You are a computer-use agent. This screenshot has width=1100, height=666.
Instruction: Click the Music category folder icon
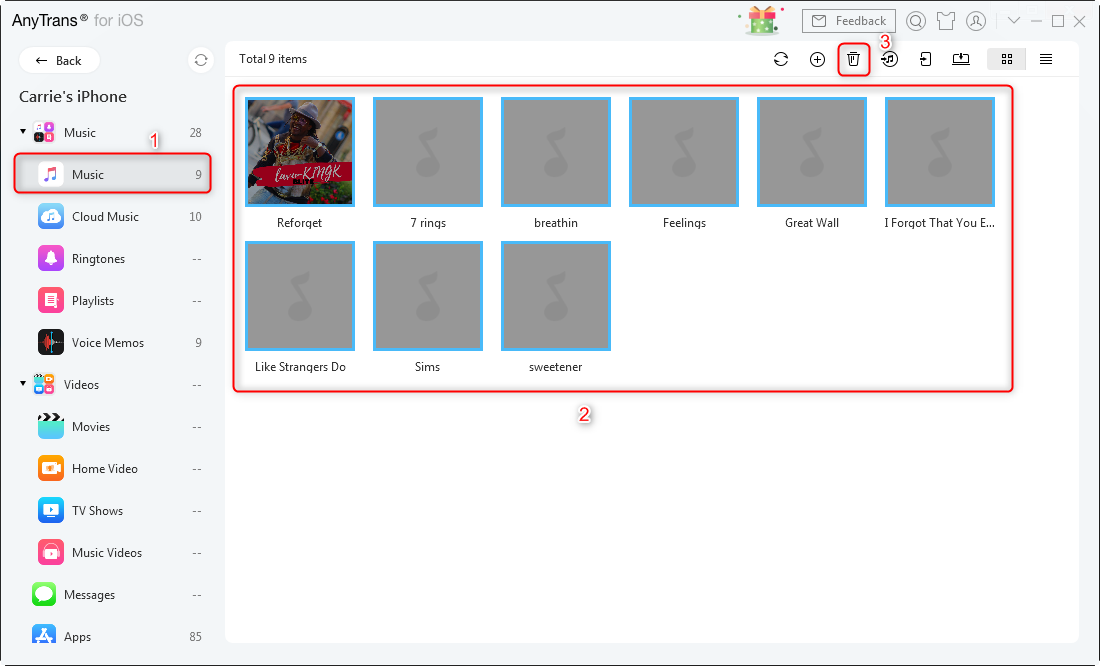point(44,133)
